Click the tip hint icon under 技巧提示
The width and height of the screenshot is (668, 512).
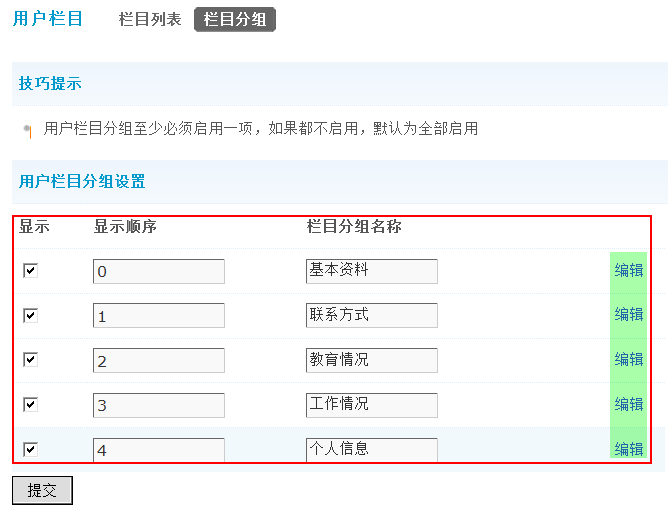tap(27, 130)
